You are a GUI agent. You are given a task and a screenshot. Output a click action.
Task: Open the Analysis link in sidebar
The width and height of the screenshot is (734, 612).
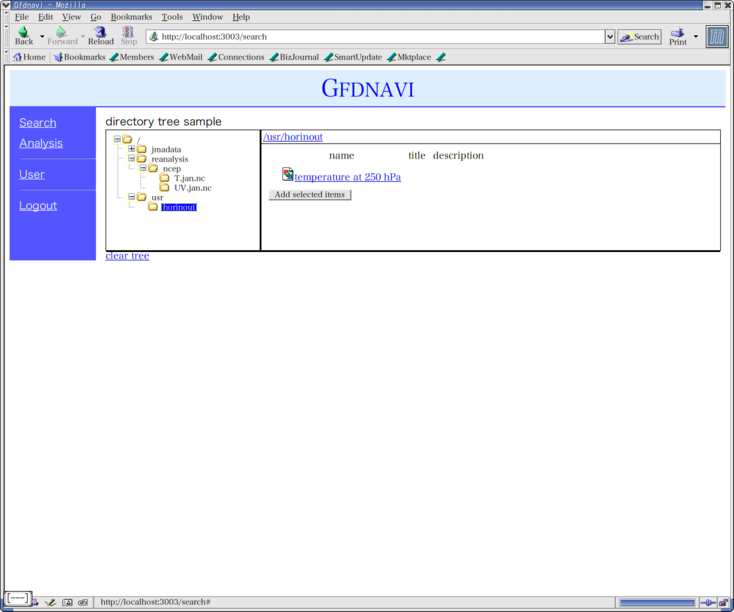41,143
